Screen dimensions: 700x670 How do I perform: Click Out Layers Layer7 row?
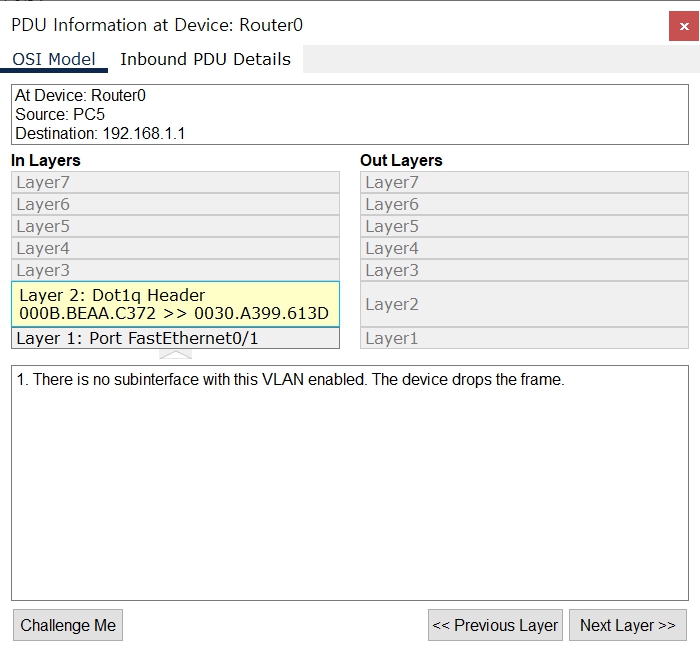[x=525, y=182]
